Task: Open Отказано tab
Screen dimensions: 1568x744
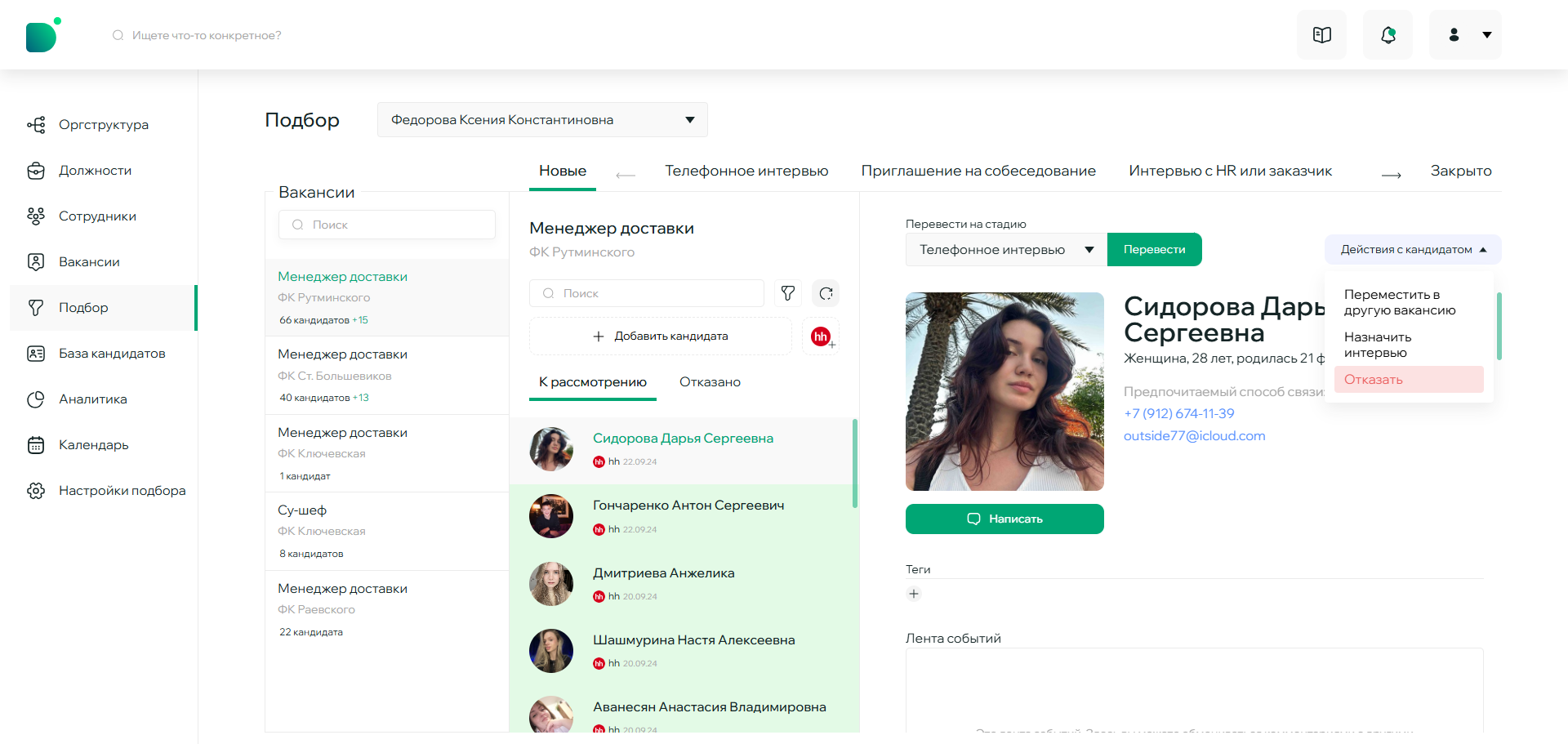Action: [x=710, y=382]
